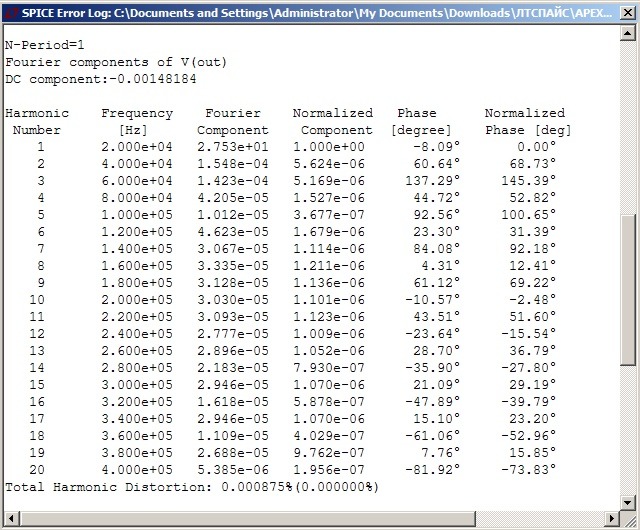640x530 pixels.
Task: Click the vertical scrollbar up arrow
Action: (627, 33)
